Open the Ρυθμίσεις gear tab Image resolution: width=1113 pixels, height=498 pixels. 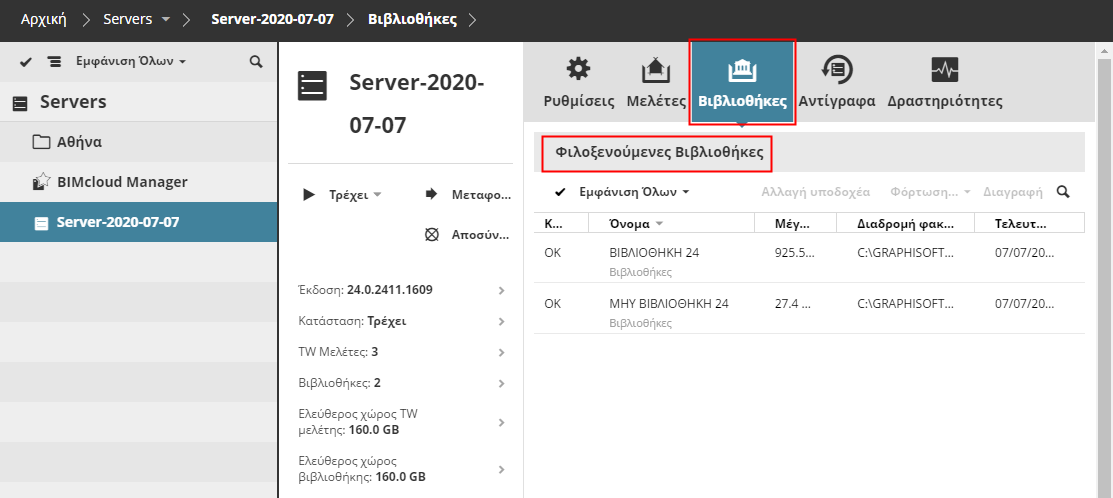point(579,83)
